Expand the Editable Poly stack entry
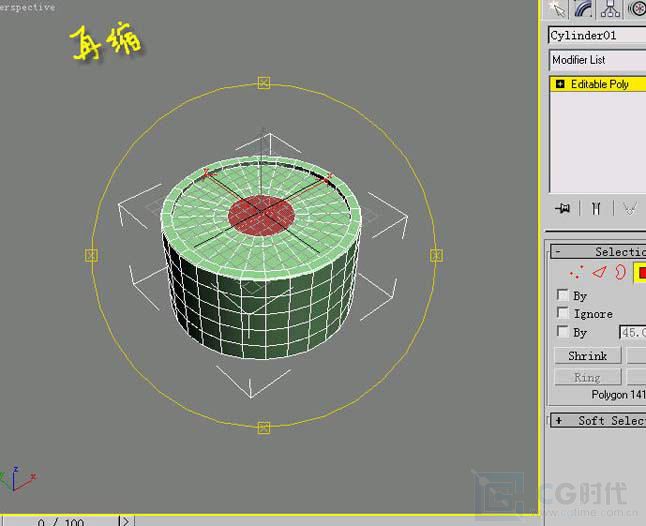This screenshot has height=526, width=646. click(x=560, y=84)
